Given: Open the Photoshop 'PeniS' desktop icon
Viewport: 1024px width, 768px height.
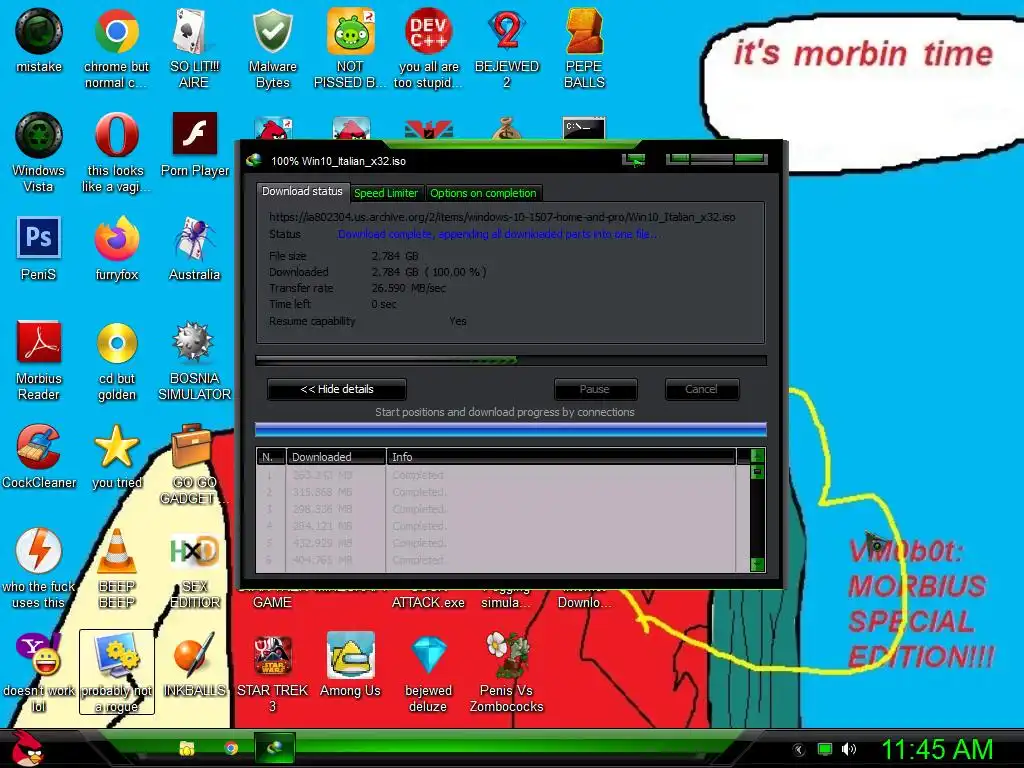Looking at the screenshot, I should click(x=39, y=249).
